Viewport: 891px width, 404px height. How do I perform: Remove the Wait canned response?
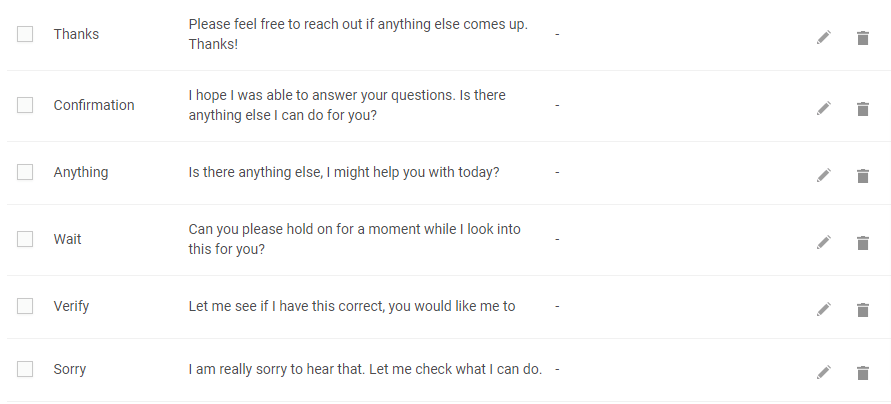pos(863,243)
